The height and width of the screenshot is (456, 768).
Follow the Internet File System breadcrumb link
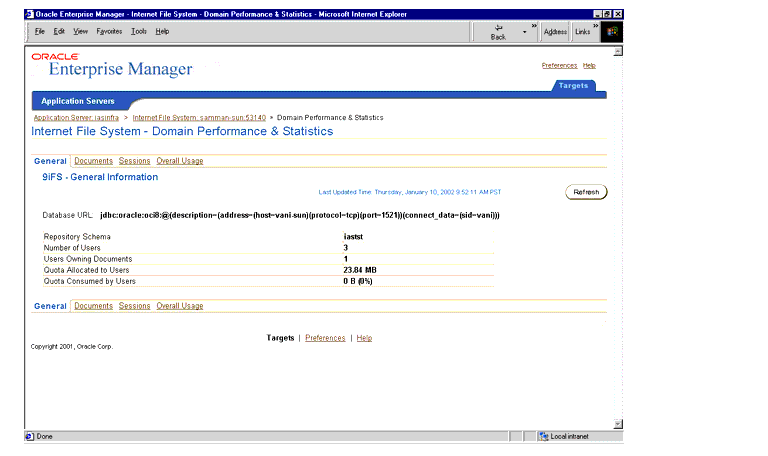[199, 118]
